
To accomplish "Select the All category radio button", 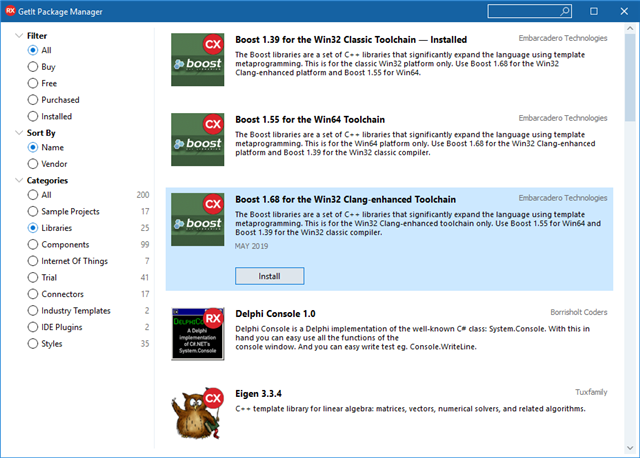I will [x=33, y=195].
